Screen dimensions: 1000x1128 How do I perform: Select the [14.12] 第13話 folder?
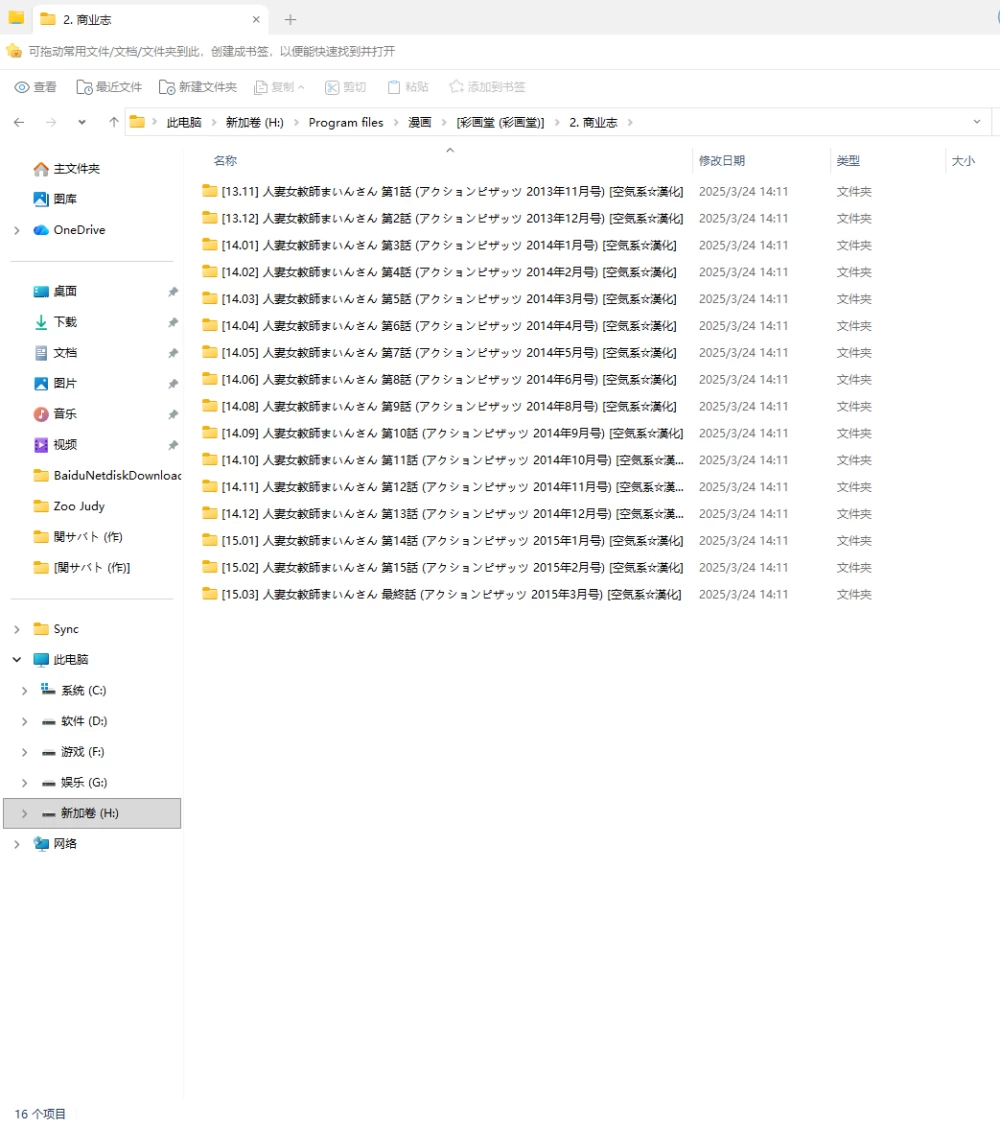[x=442, y=514]
